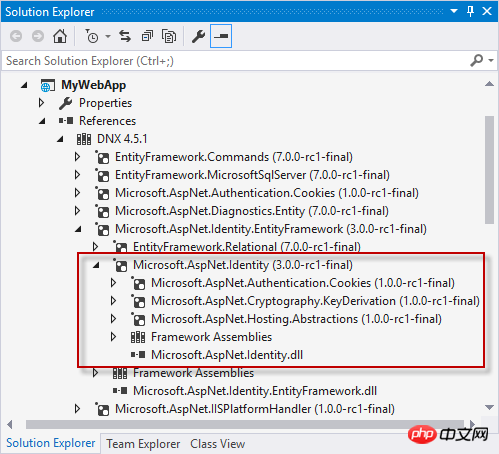The image size is (499, 454).
Task: Select Microsoft.AspNet.Identity.dll reference
Action: tap(227, 355)
